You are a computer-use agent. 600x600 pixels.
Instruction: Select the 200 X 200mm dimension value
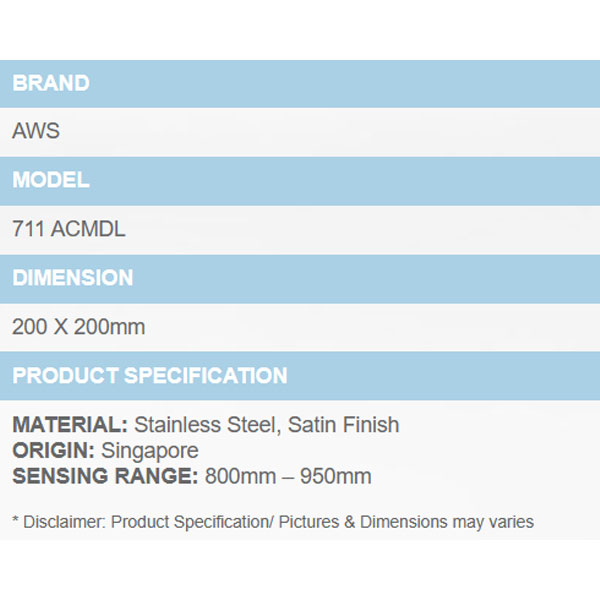pyautogui.click(x=79, y=327)
